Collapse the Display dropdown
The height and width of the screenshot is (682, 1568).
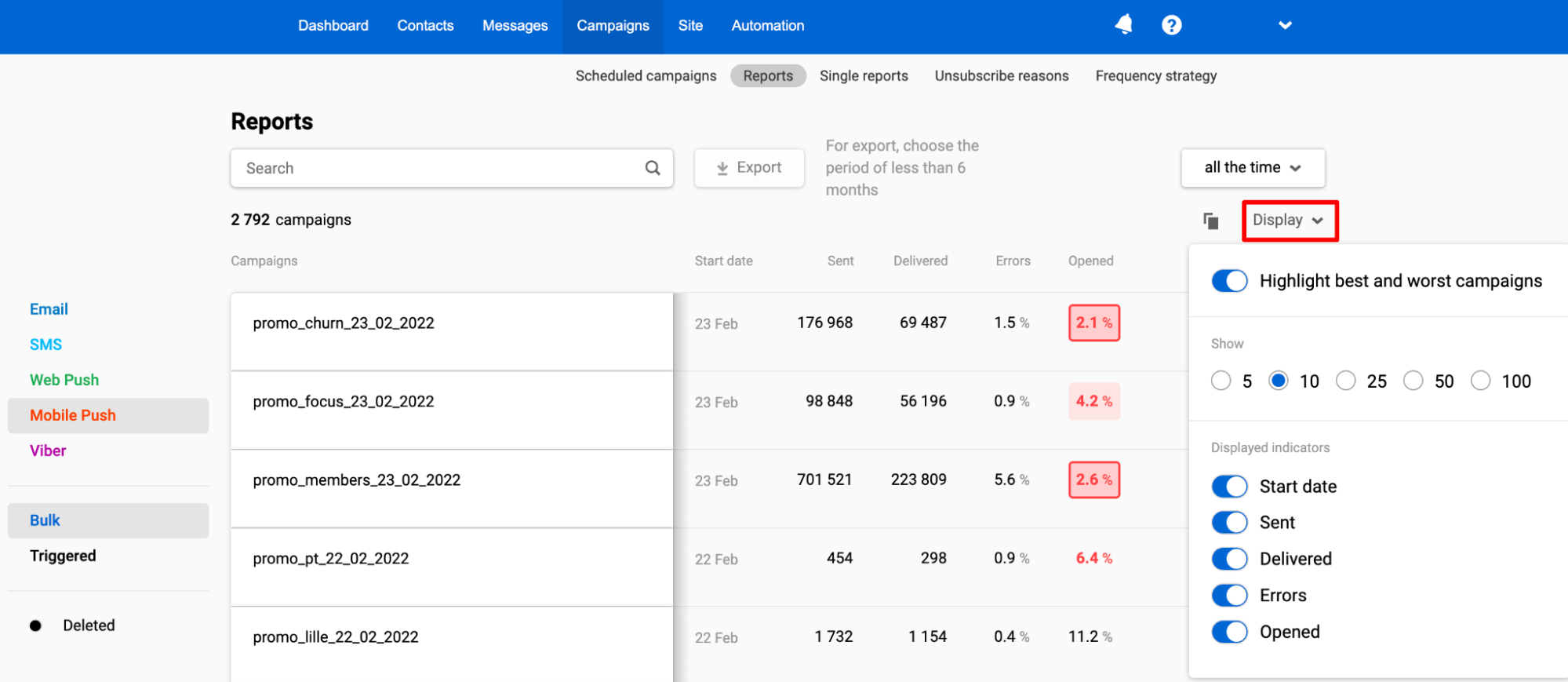point(1289,221)
